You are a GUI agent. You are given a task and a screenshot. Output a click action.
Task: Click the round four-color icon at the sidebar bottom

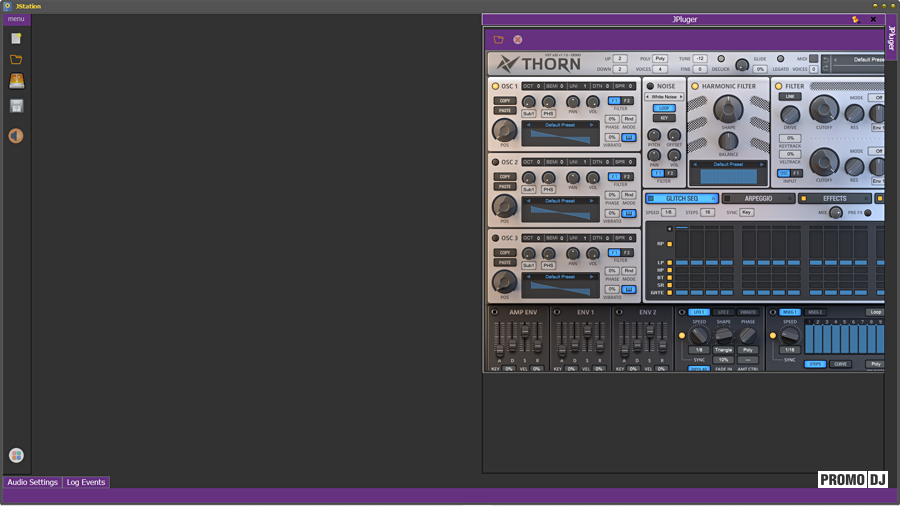16,455
